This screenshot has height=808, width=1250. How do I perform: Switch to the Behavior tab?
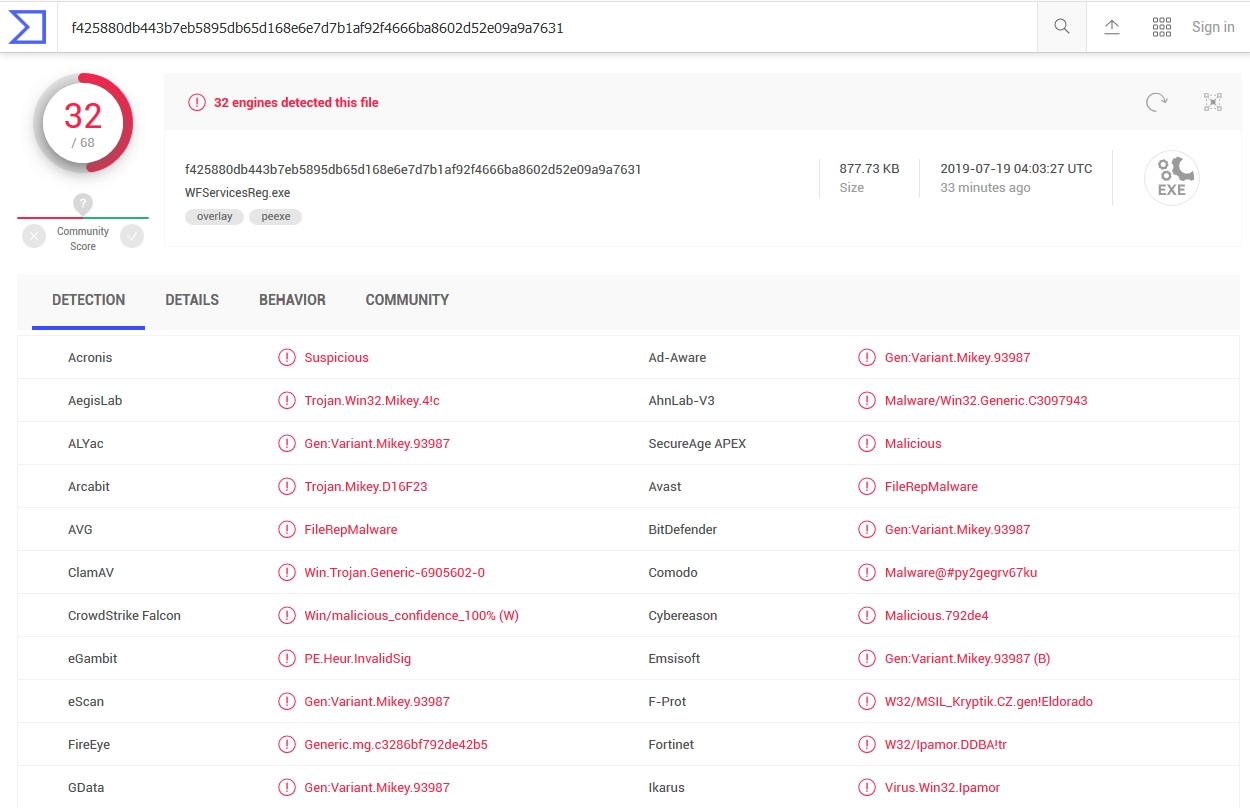tap(292, 299)
